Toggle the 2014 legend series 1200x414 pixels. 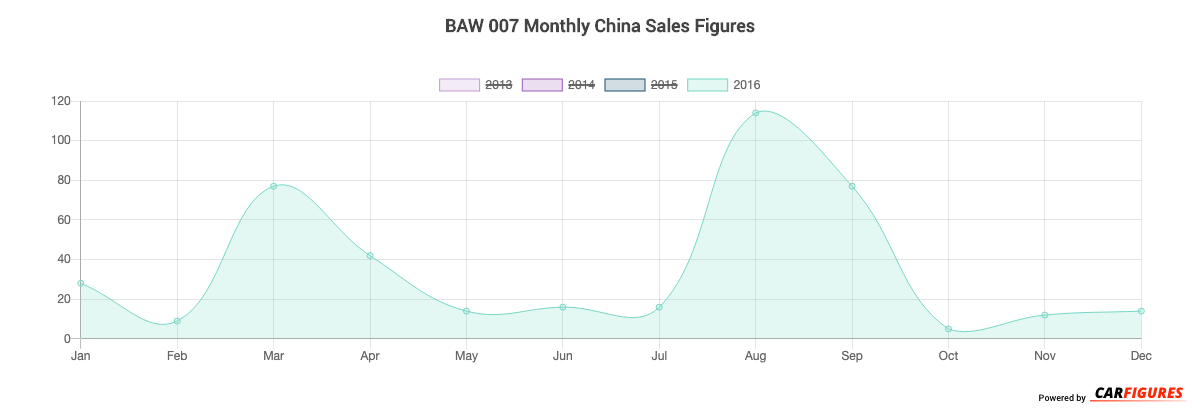coord(581,85)
